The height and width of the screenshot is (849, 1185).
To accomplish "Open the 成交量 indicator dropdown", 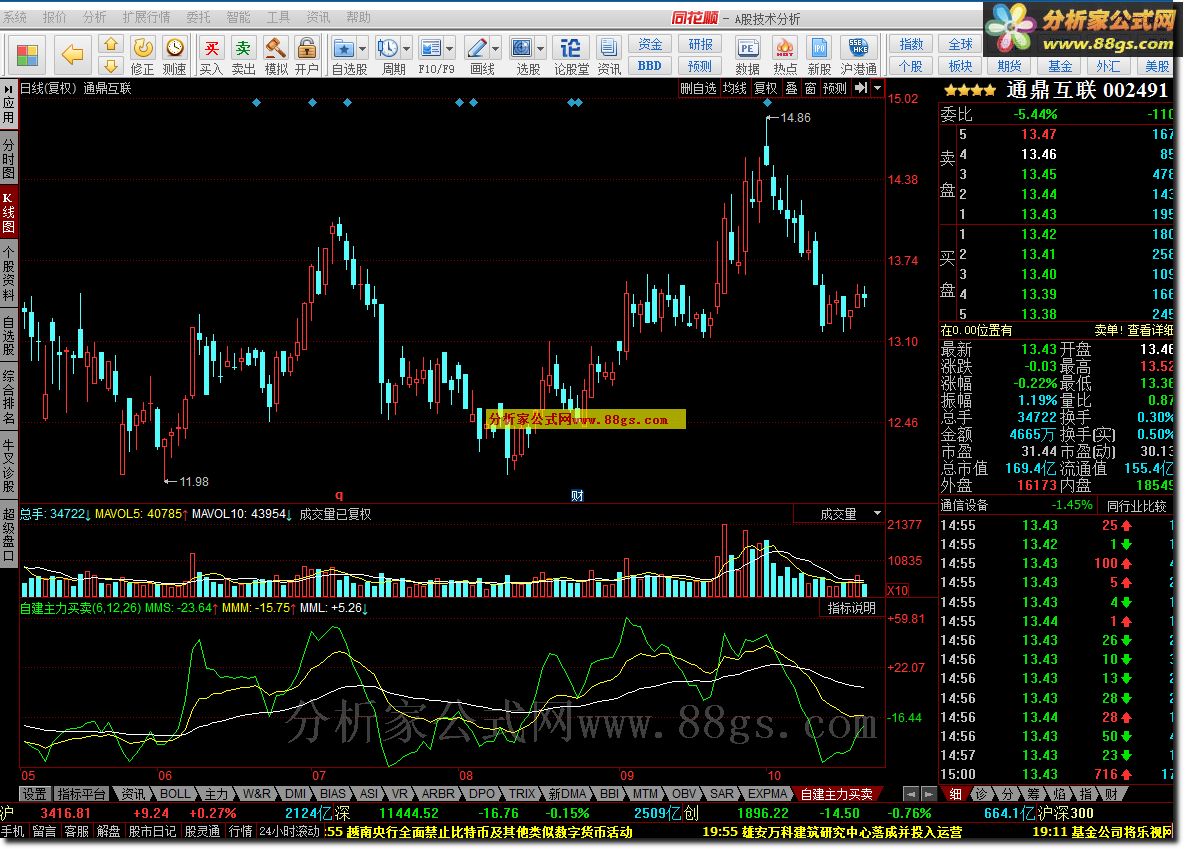I will 877,513.
